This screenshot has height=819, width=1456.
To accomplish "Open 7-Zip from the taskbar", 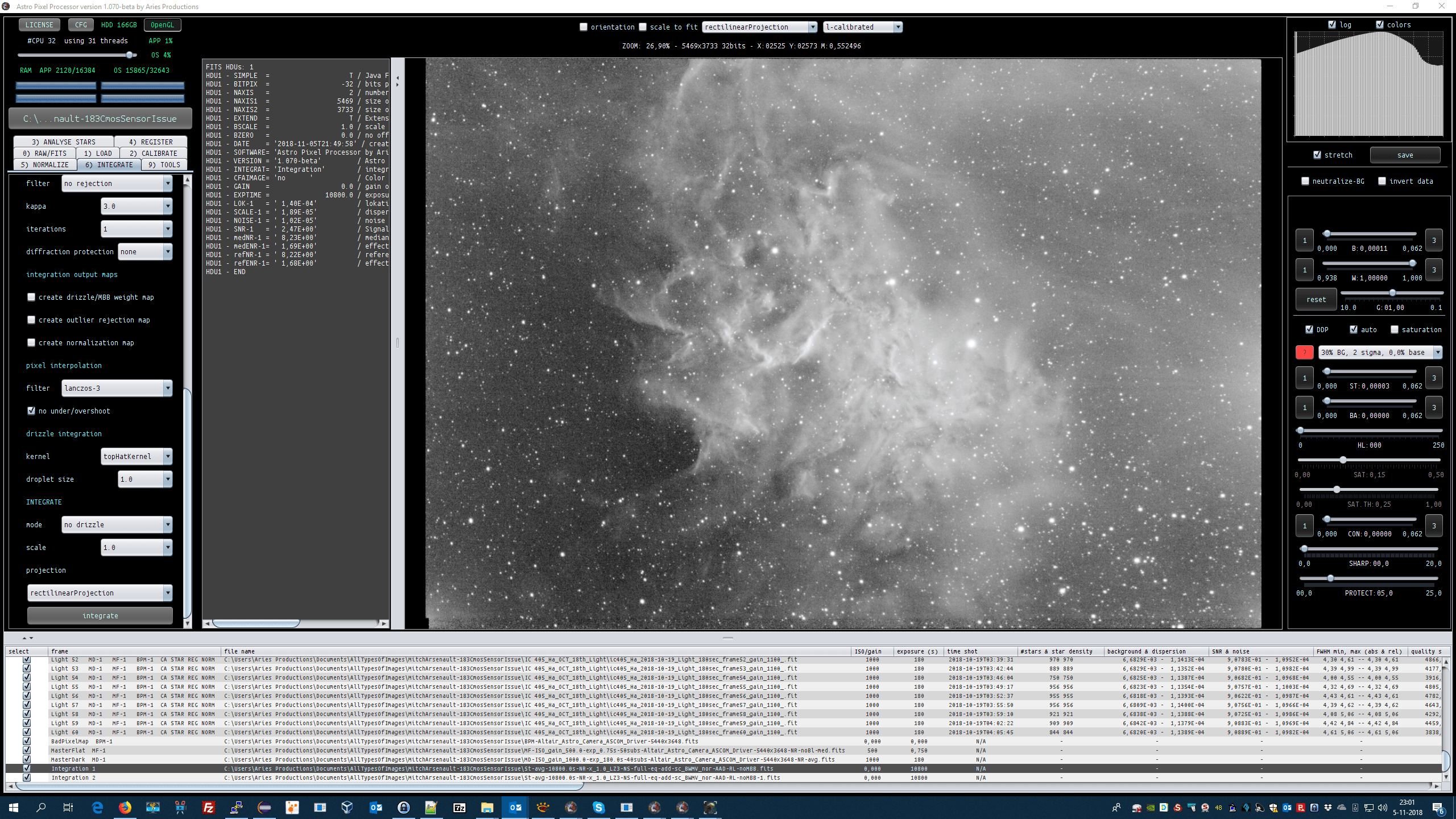I will click(459, 807).
